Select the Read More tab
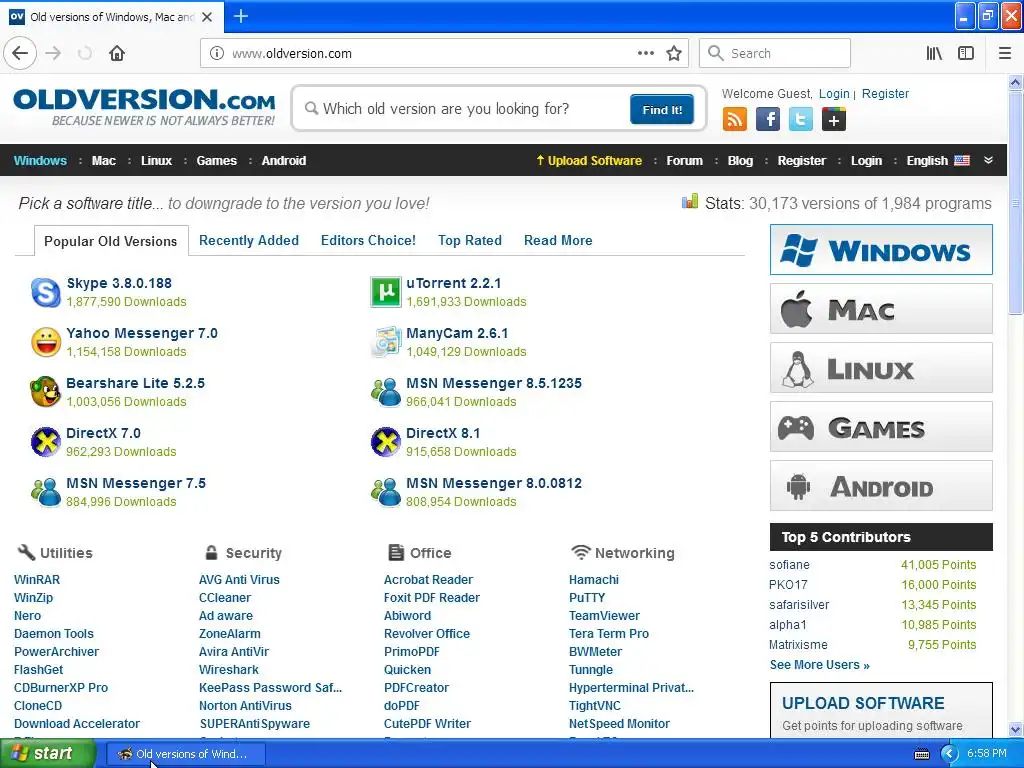 click(x=558, y=240)
